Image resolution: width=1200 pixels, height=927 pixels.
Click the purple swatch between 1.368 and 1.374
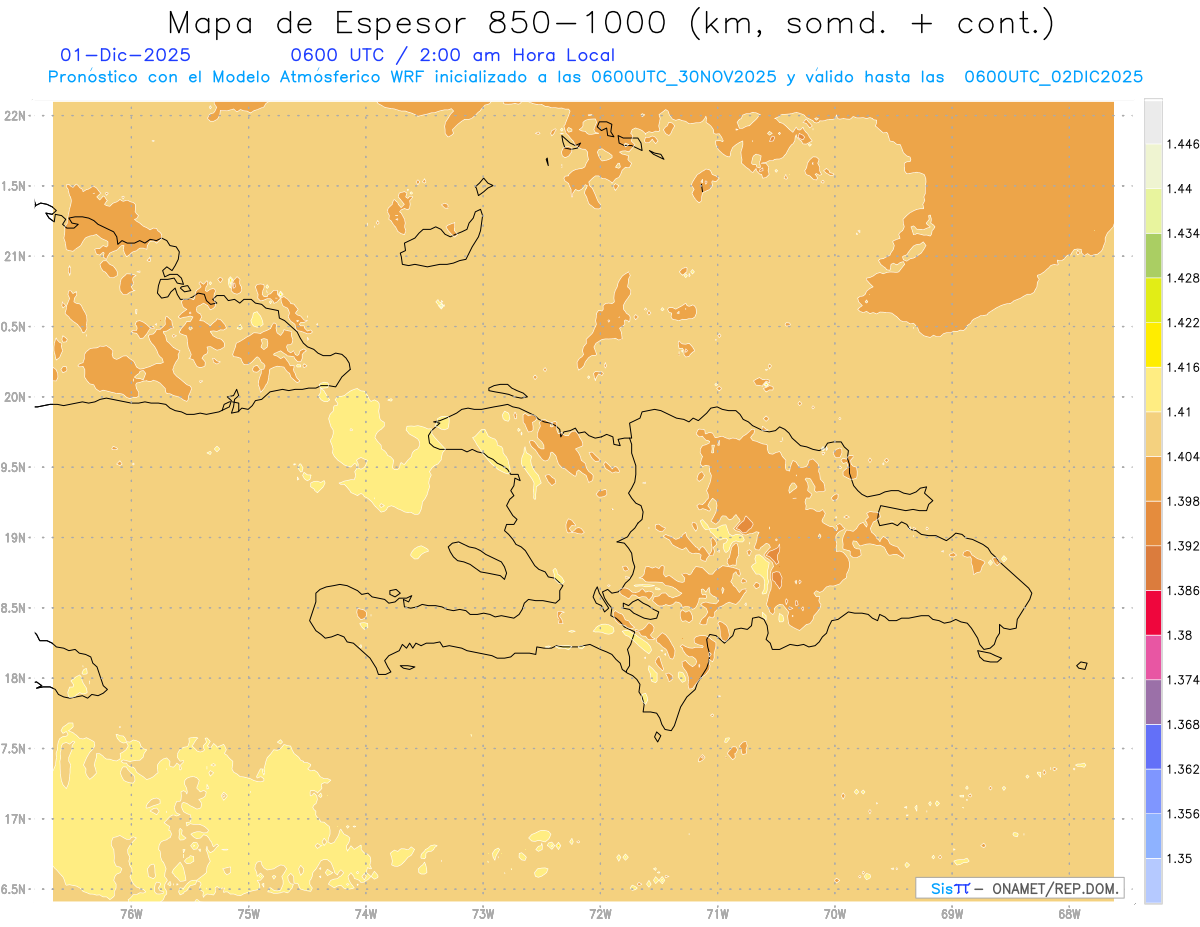point(1153,702)
